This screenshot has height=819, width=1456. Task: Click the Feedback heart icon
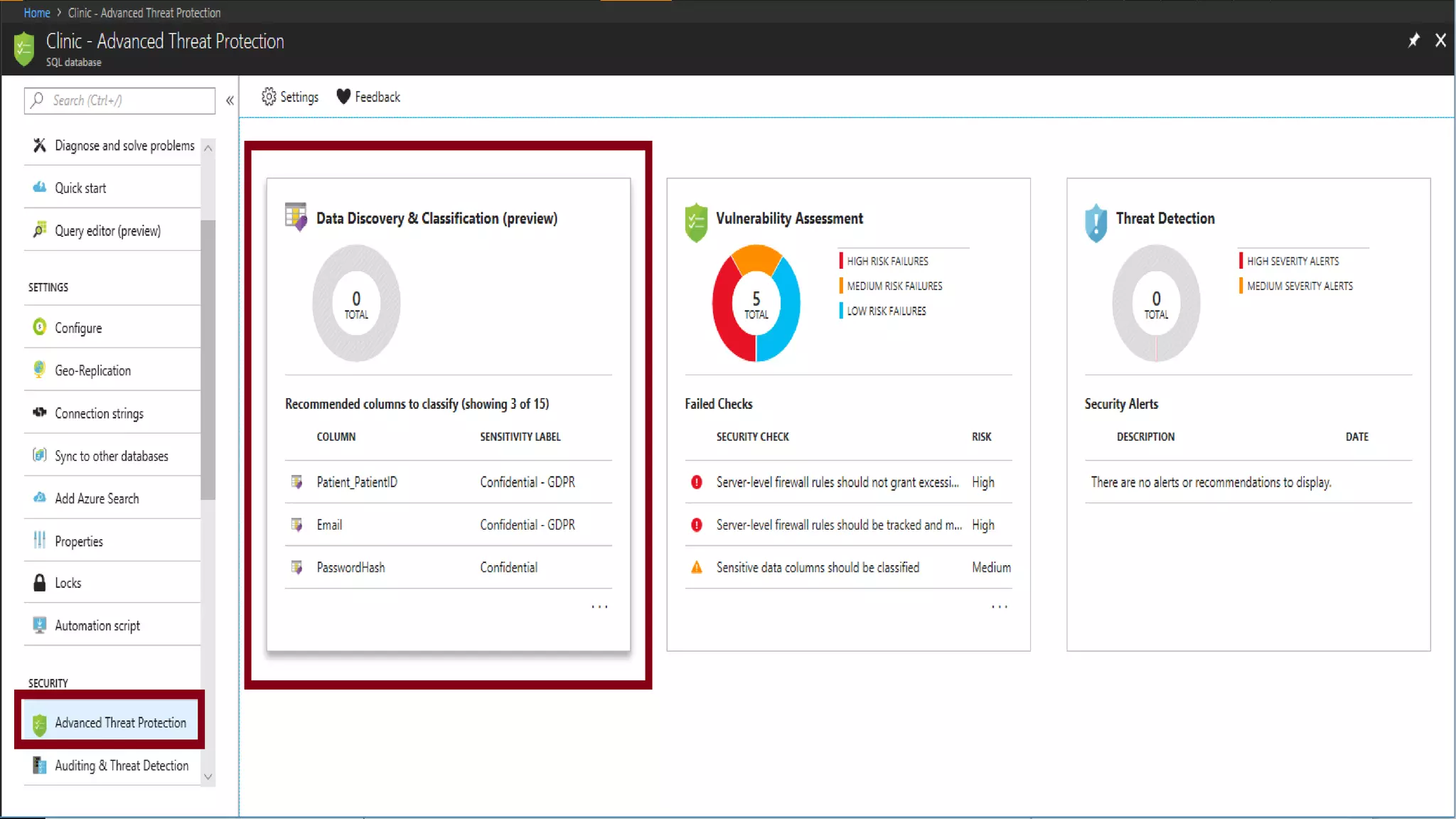[x=343, y=97]
